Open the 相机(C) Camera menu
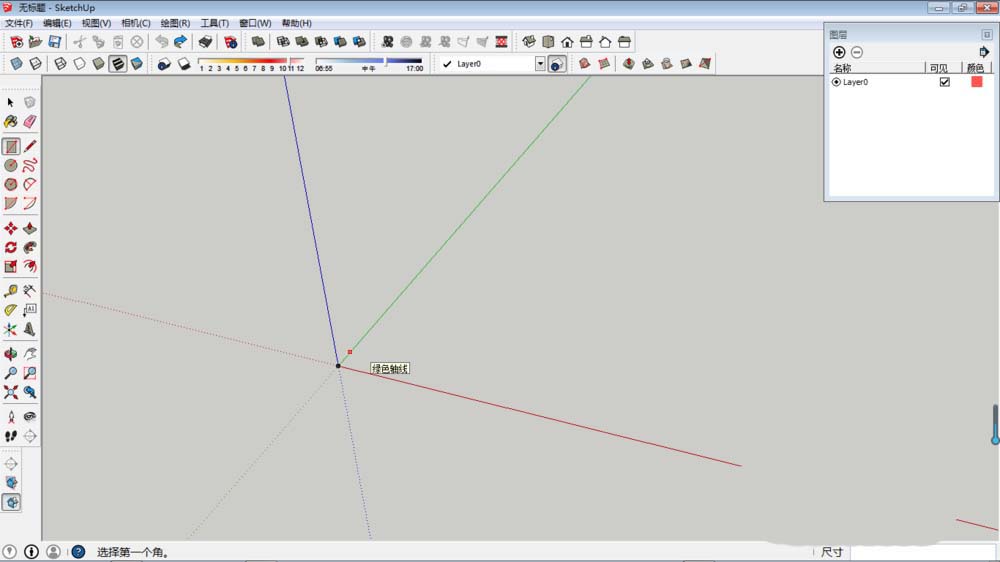This screenshot has height=562, width=1000. (x=136, y=23)
